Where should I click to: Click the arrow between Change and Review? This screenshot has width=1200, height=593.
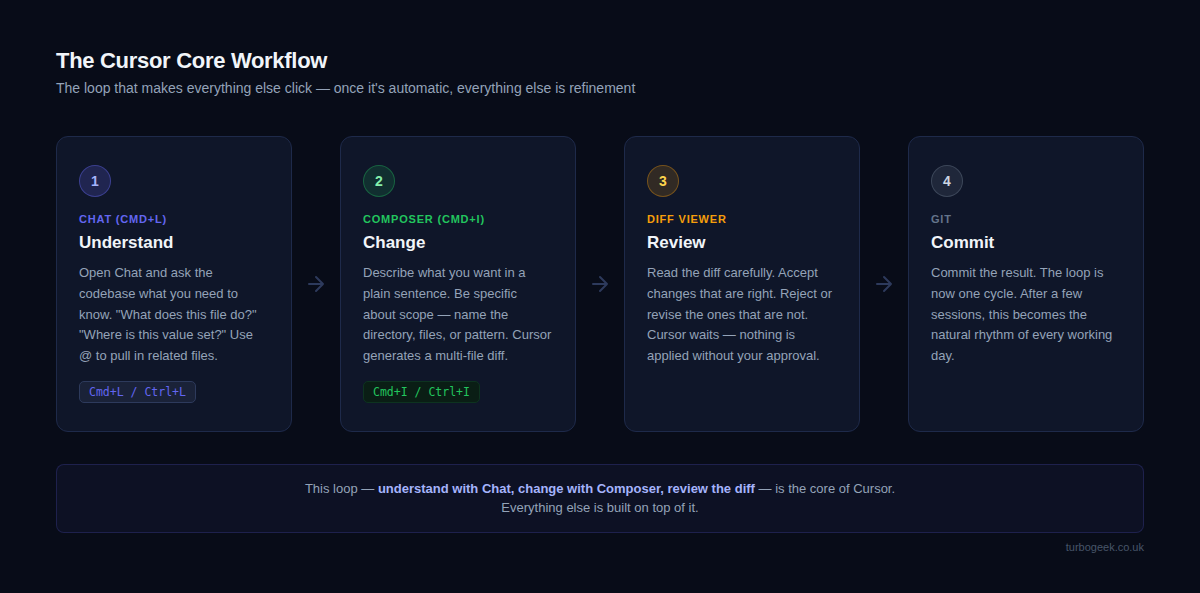point(600,284)
